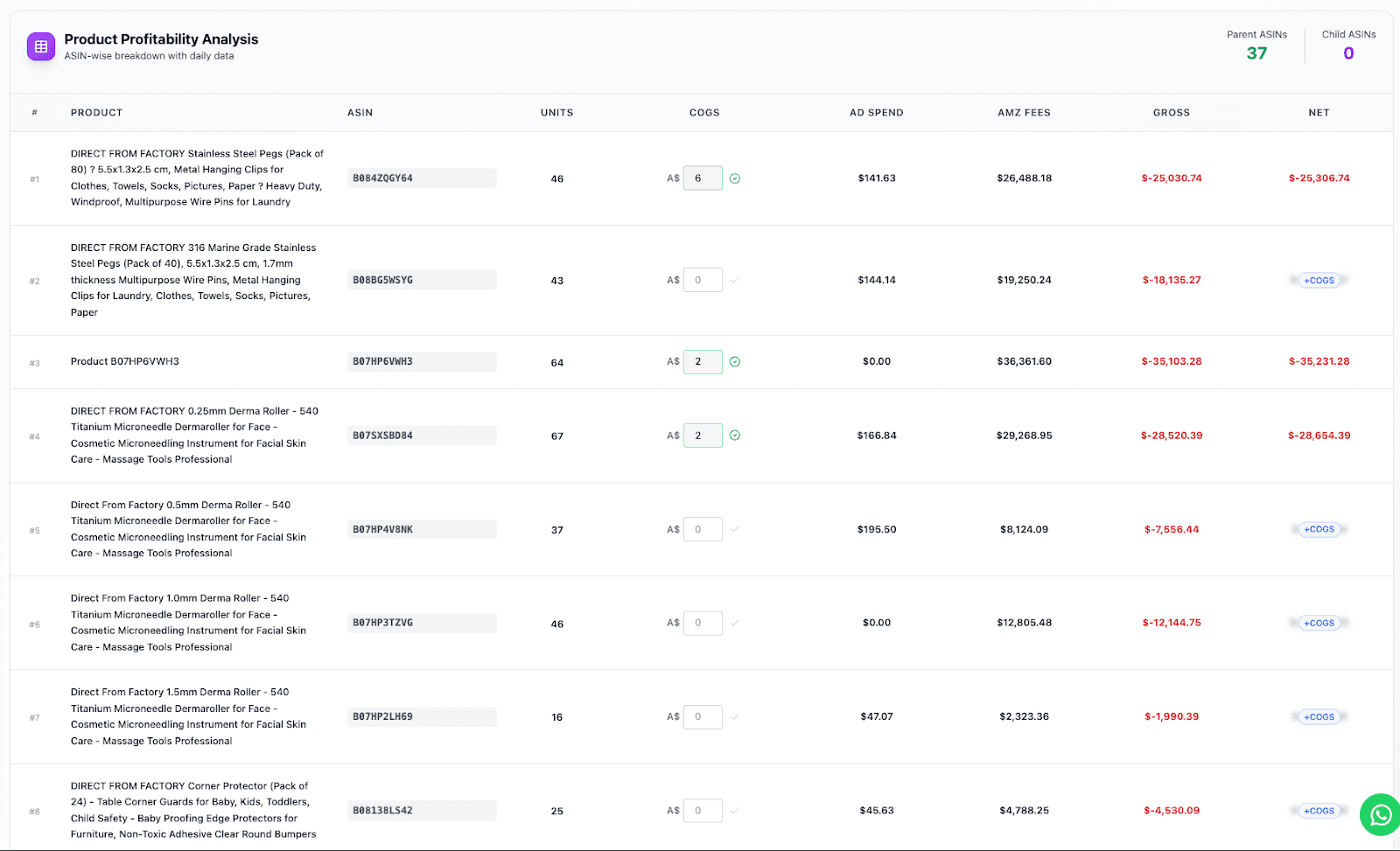Click the +COGS button on the 1.0mm Derma Roller row
This screenshot has width=1400, height=851.
(x=1318, y=623)
